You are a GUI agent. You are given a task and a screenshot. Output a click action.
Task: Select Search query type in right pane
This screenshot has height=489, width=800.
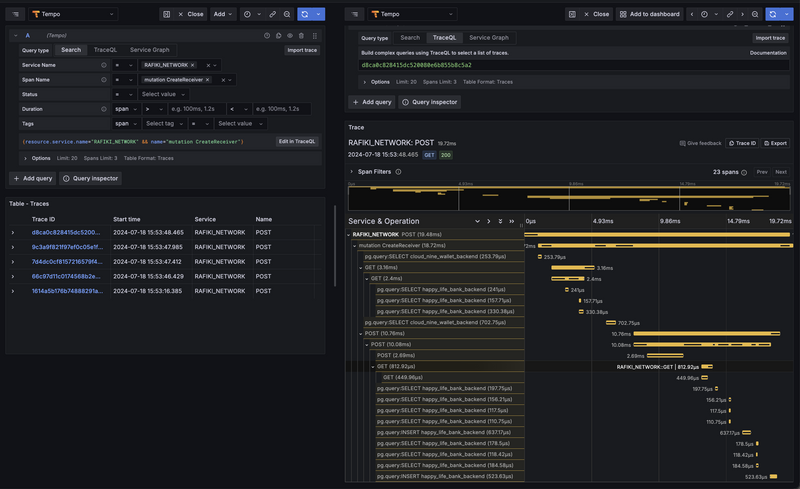click(410, 38)
